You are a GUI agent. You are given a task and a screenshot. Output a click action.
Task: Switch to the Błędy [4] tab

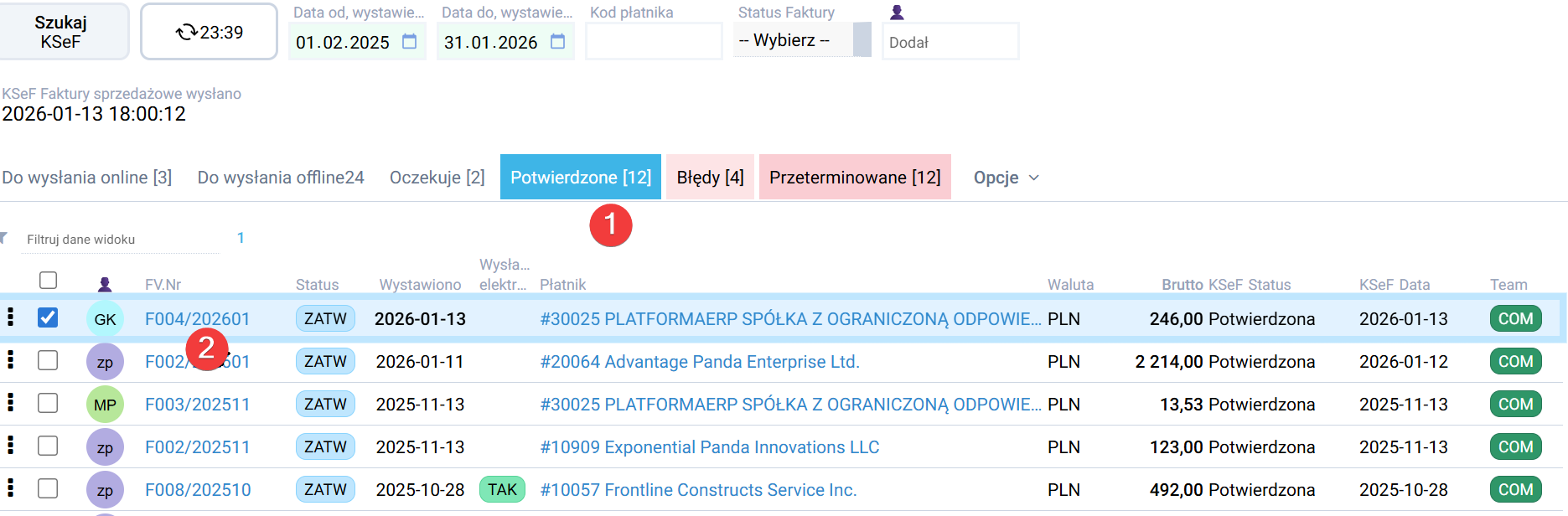pos(709,177)
